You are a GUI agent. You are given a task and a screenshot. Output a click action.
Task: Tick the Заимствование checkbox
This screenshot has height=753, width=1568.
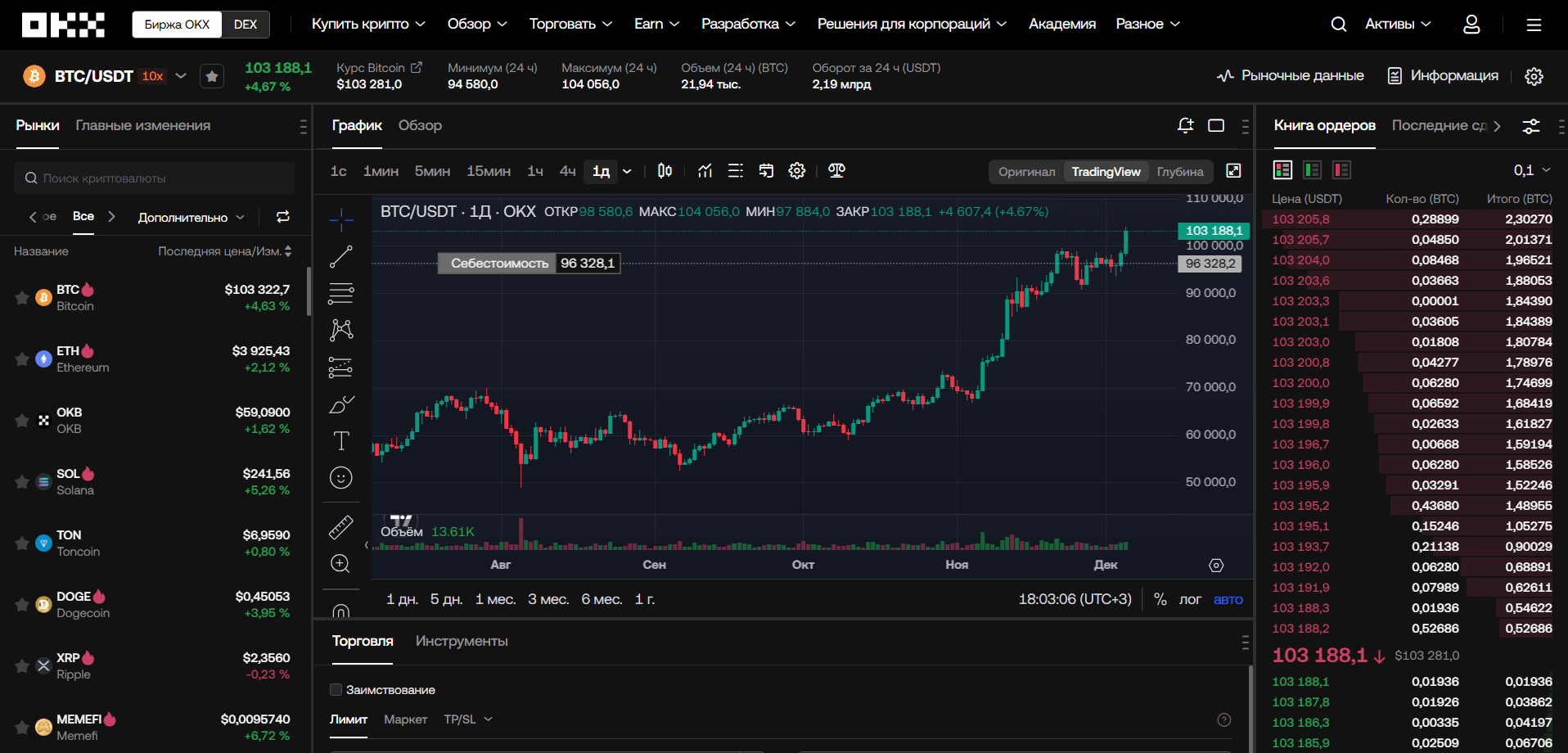(336, 690)
